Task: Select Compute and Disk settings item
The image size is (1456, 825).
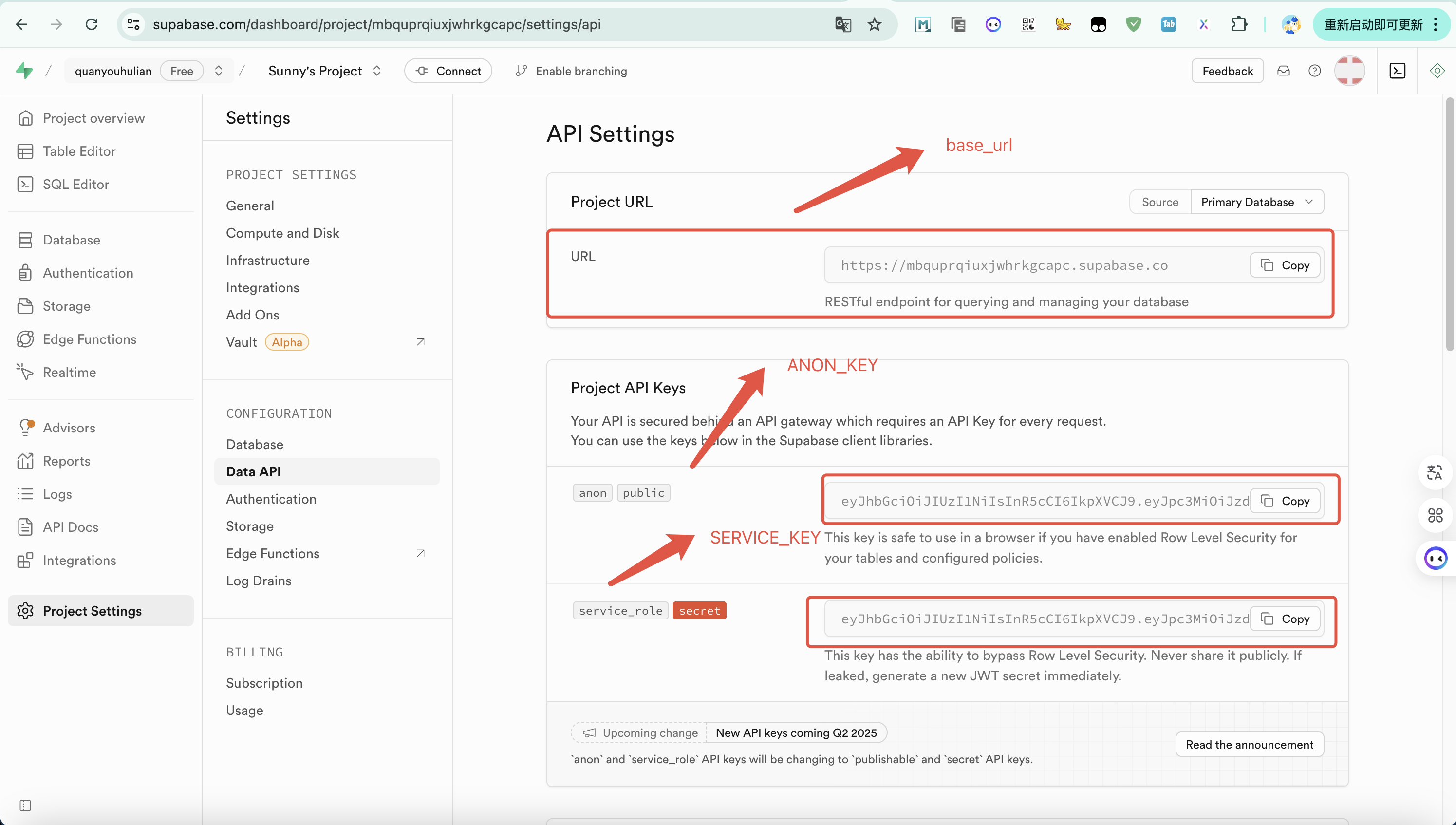Action: point(282,233)
